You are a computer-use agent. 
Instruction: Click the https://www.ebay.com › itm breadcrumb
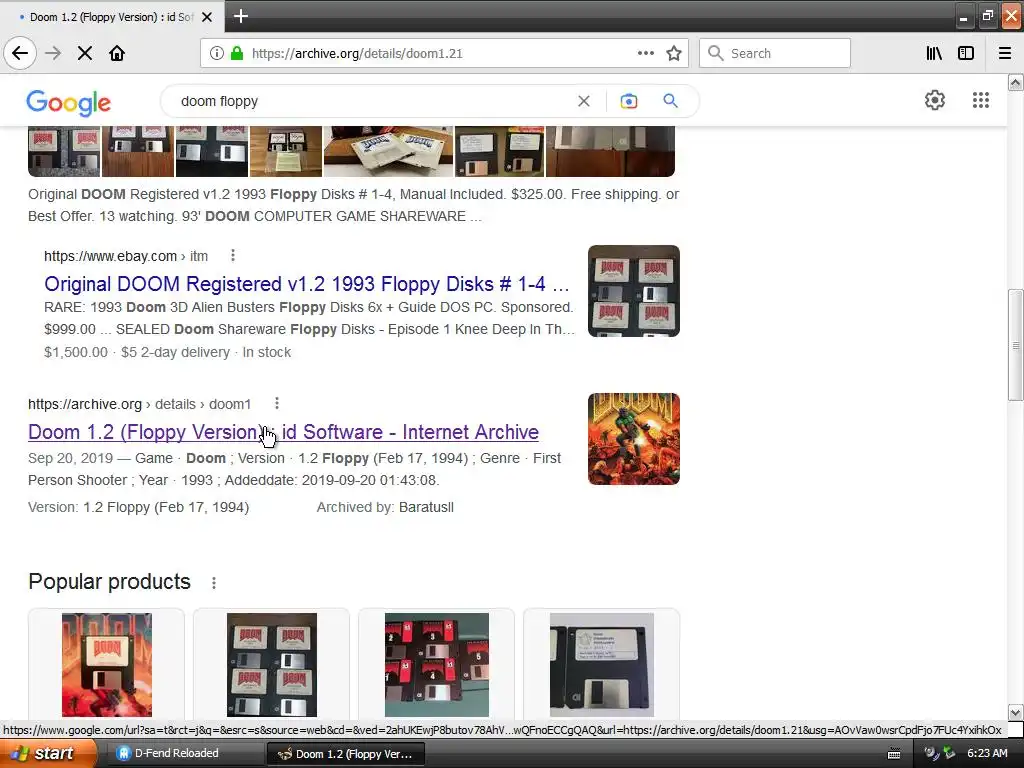(x=126, y=256)
